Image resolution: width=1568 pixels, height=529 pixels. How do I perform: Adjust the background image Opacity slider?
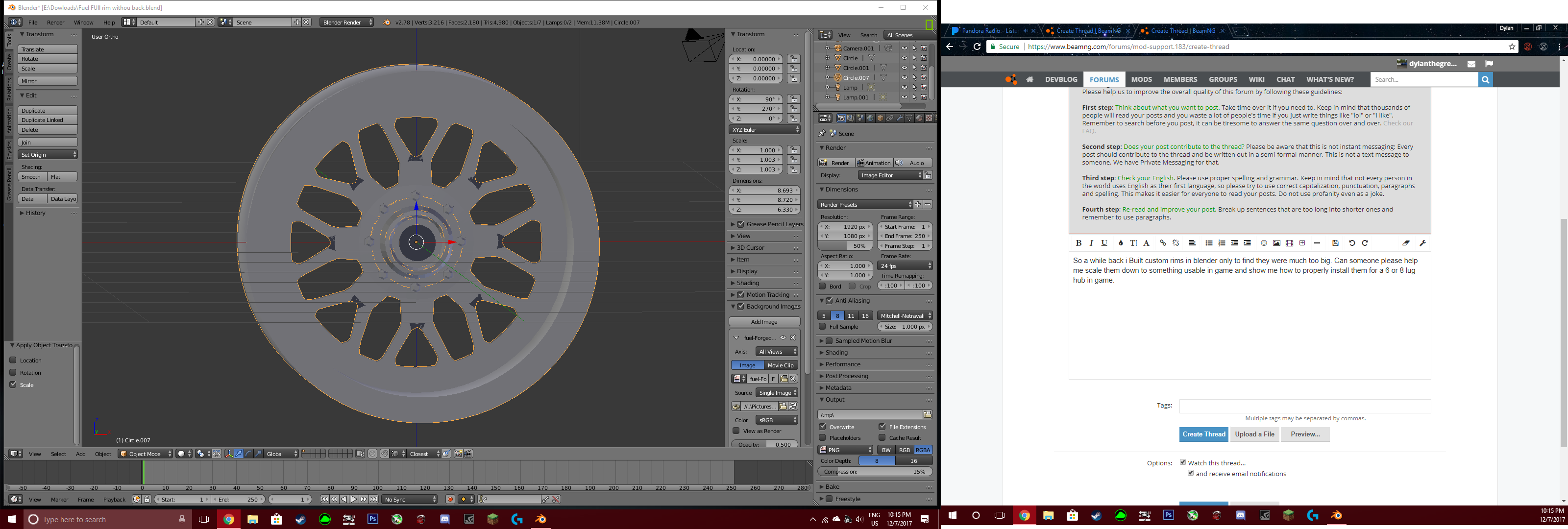pyautogui.click(x=764, y=444)
